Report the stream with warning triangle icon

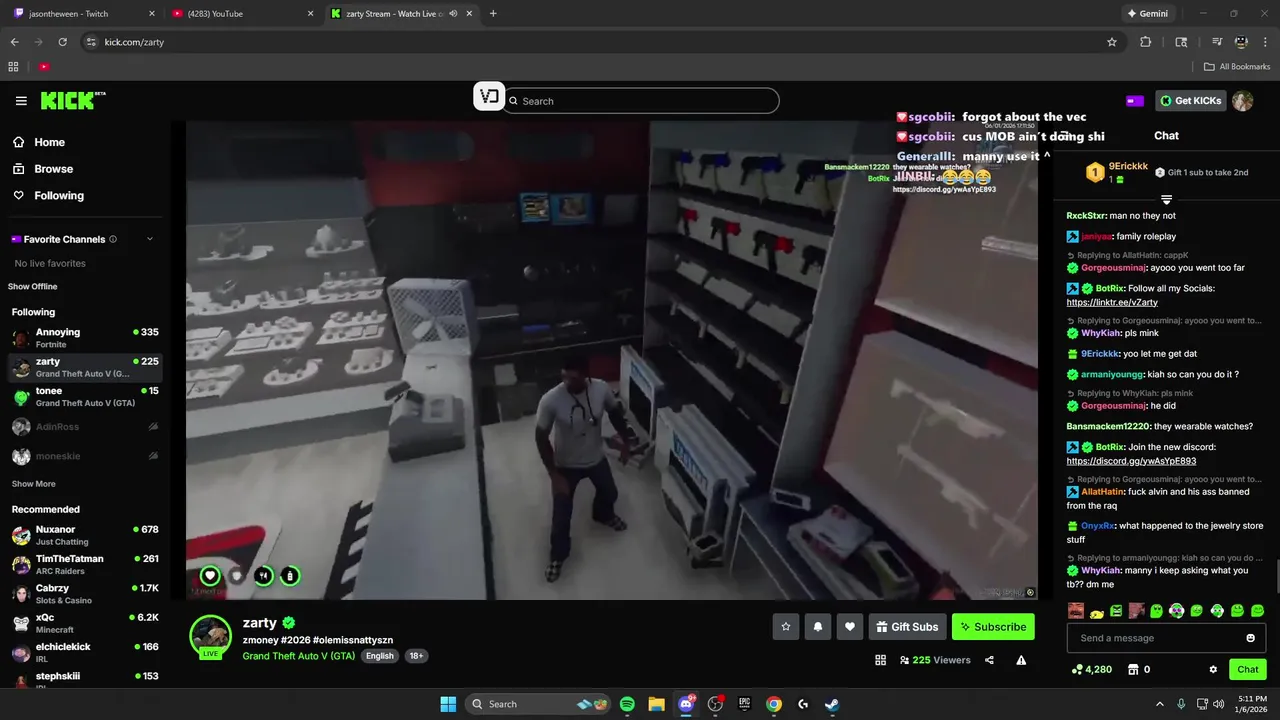(x=1021, y=660)
